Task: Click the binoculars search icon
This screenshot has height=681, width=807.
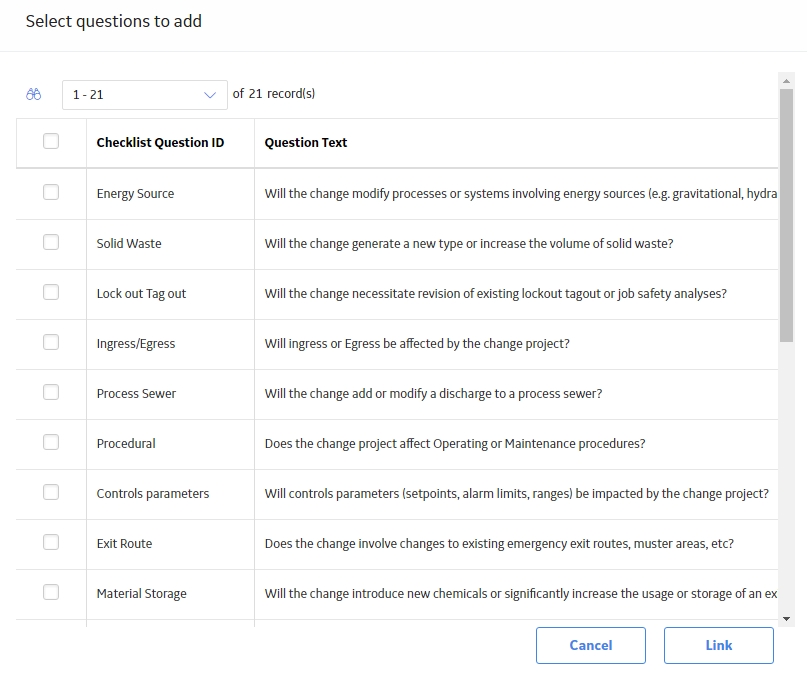Action: coord(33,94)
